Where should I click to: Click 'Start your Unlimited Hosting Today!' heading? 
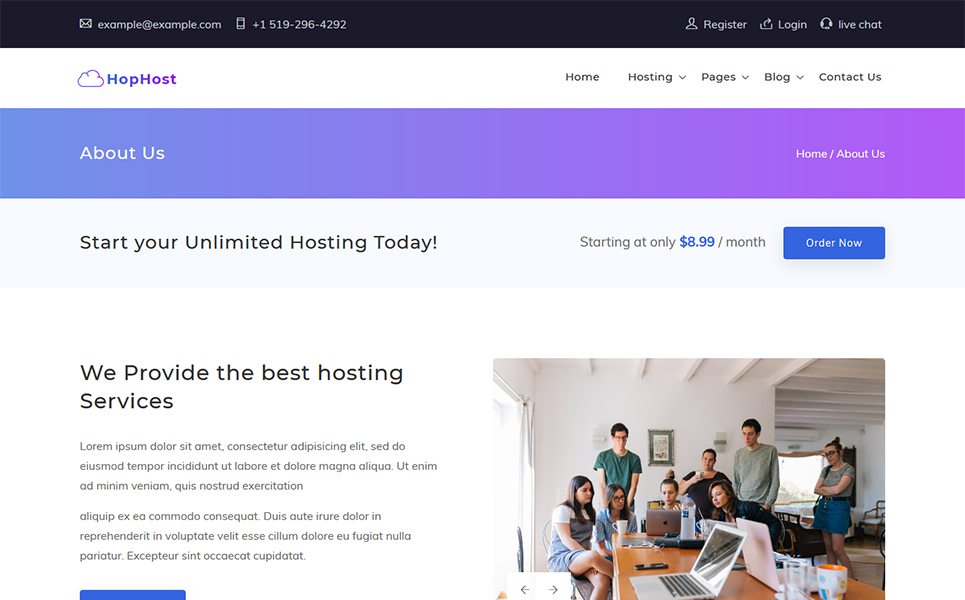point(258,242)
